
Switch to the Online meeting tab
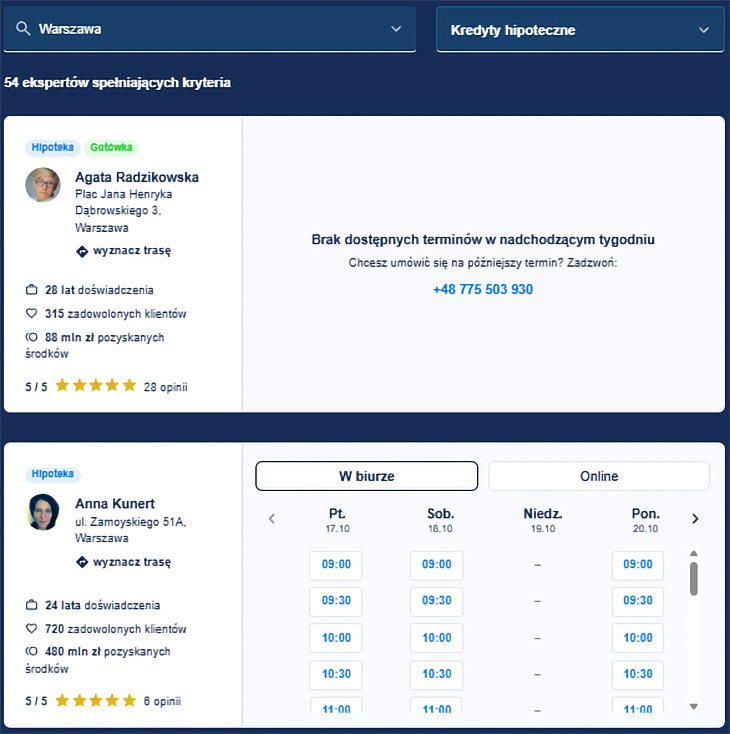[598, 476]
